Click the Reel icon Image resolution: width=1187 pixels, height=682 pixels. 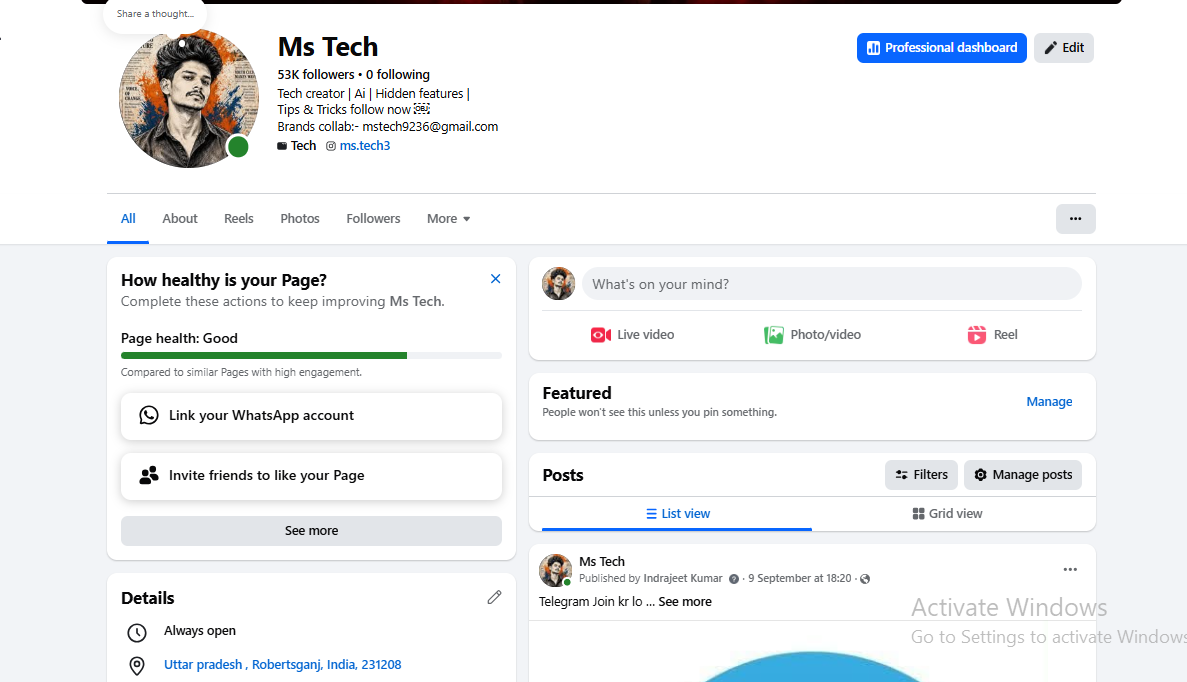(x=977, y=335)
